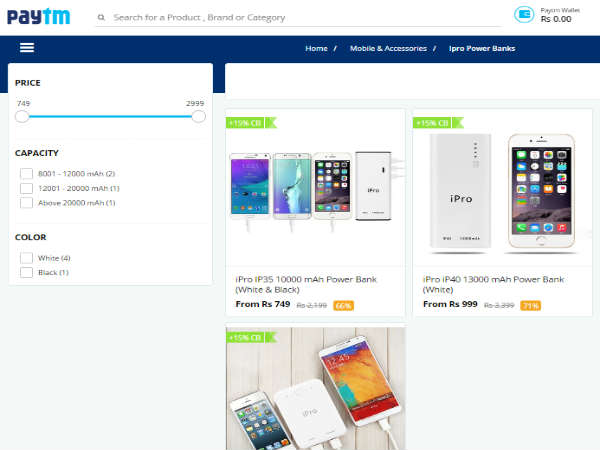This screenshot has height=450, width=600.
Task: Open the hamburger menu
Action: pyautogui.click(x=27, y=48)
